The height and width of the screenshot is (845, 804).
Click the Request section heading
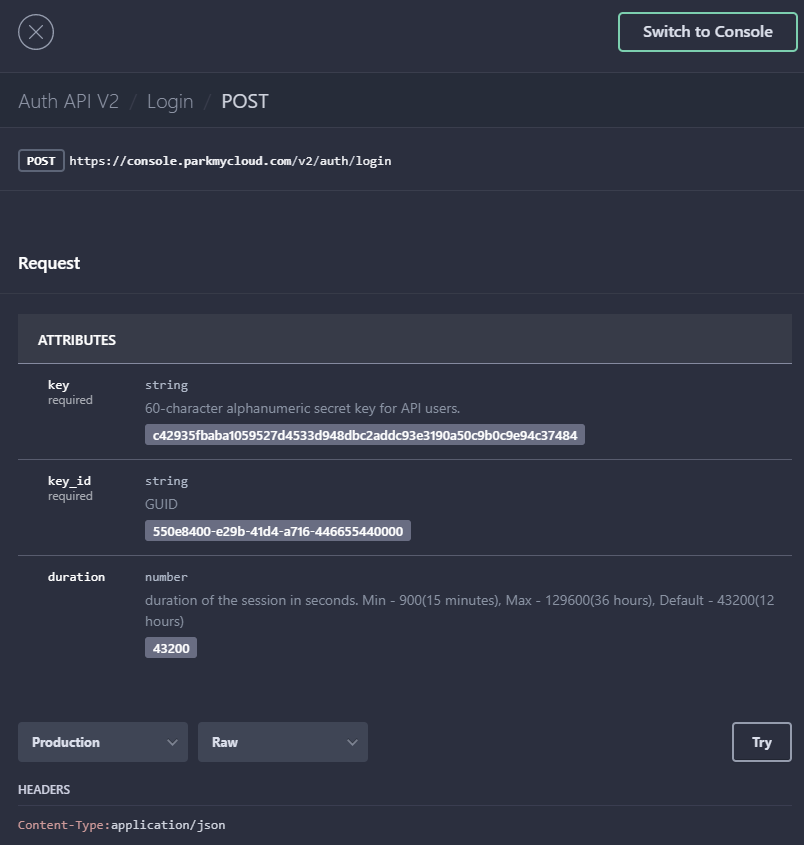point(49,263)
